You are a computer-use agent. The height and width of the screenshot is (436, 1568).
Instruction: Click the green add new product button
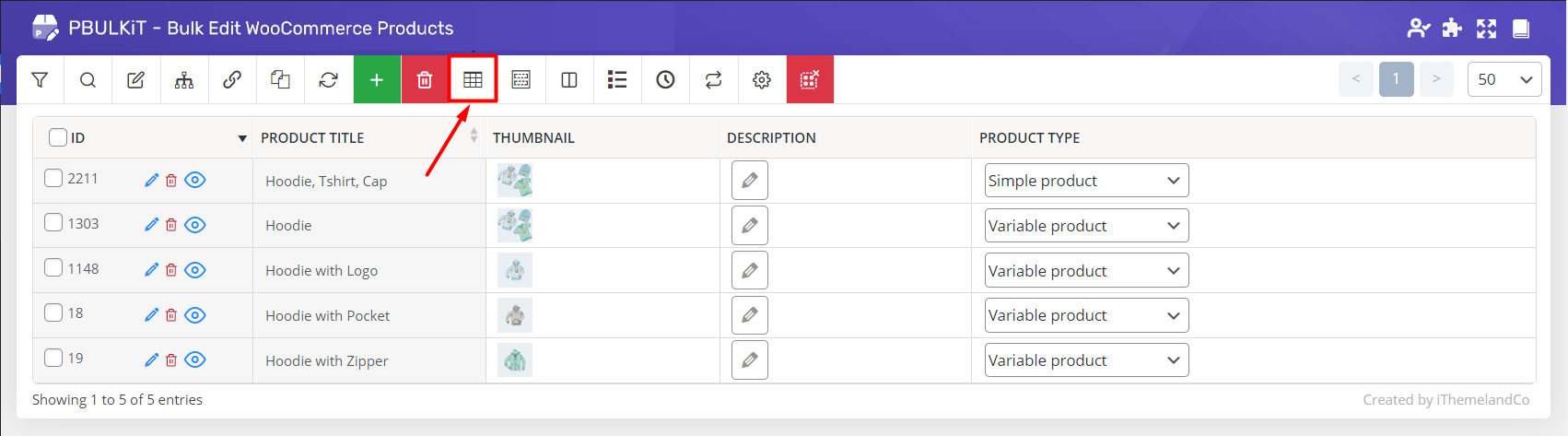[x=377, y=80]
